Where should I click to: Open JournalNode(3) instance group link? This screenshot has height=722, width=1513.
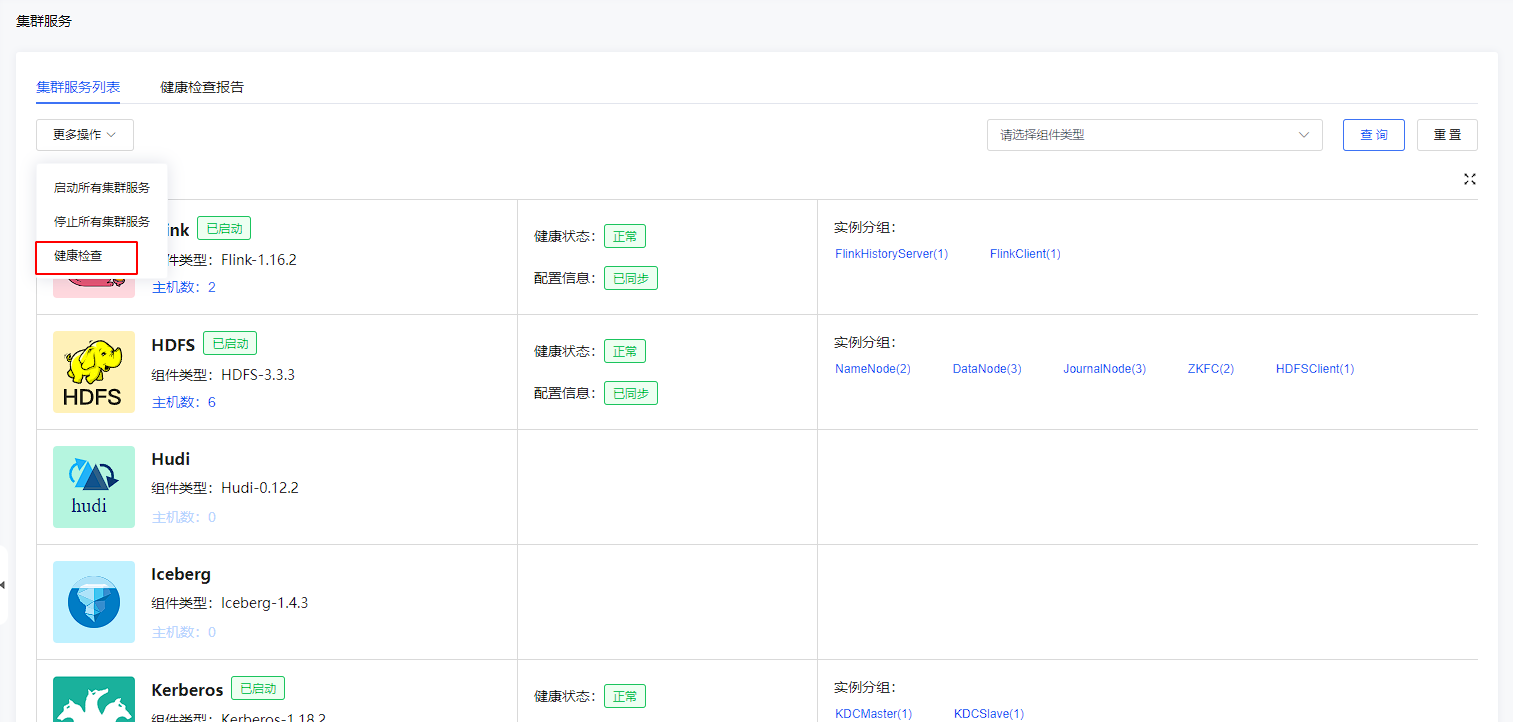(x=1105, y=369)
